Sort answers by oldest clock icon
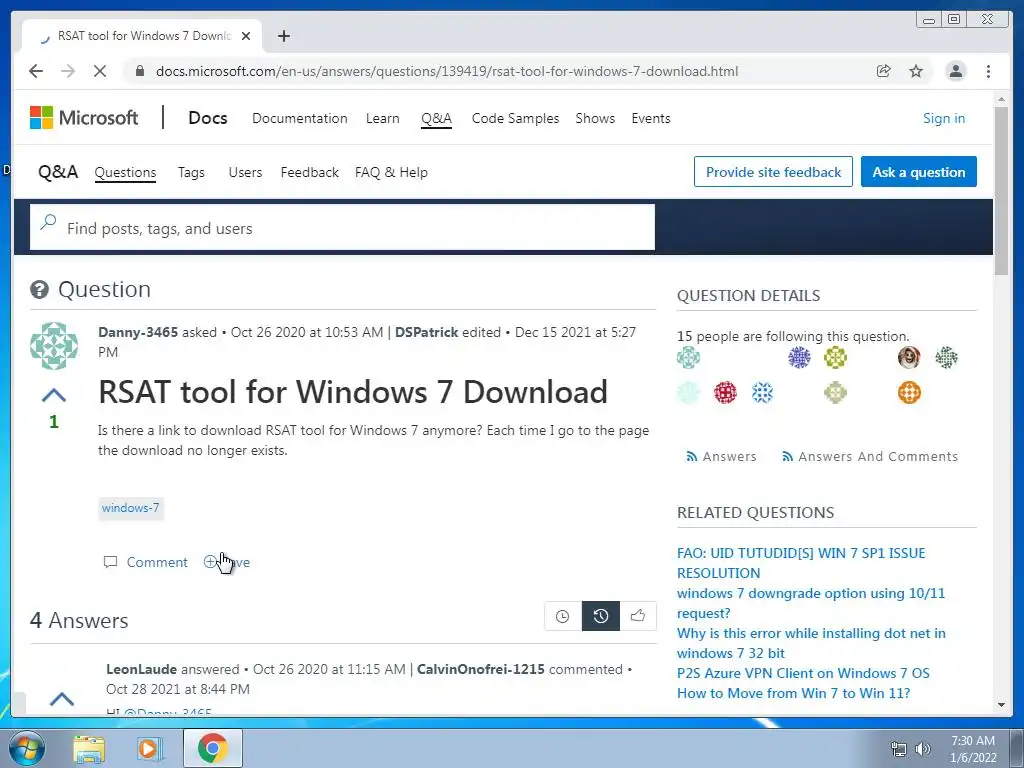The width and height of the screenshot is (1024, 768). tap(562, 616)
